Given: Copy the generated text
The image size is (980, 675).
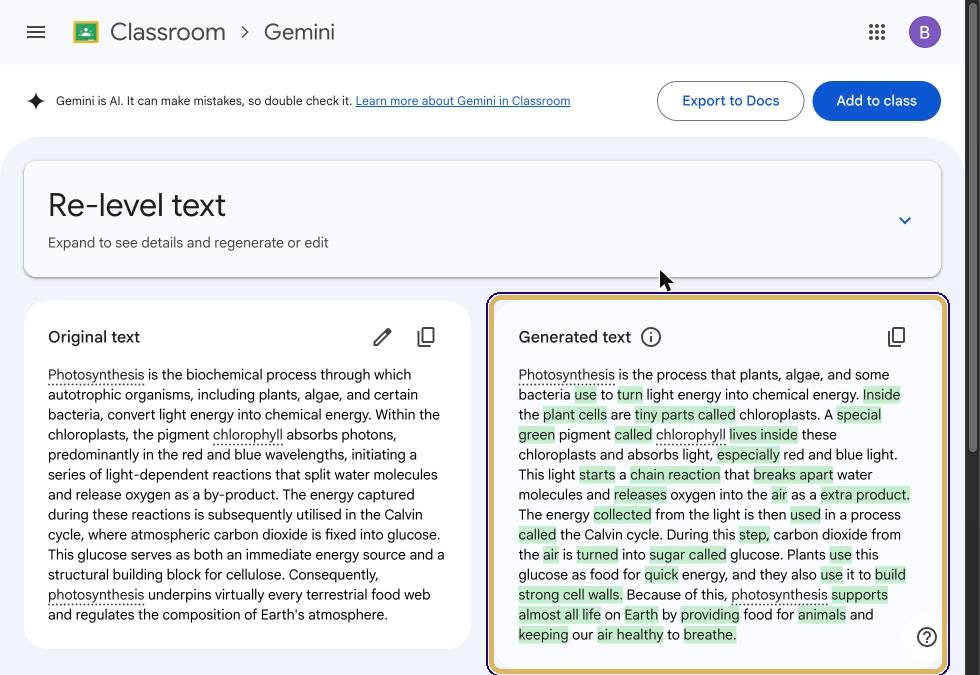Looking at the screenshot, I should 896,337.
